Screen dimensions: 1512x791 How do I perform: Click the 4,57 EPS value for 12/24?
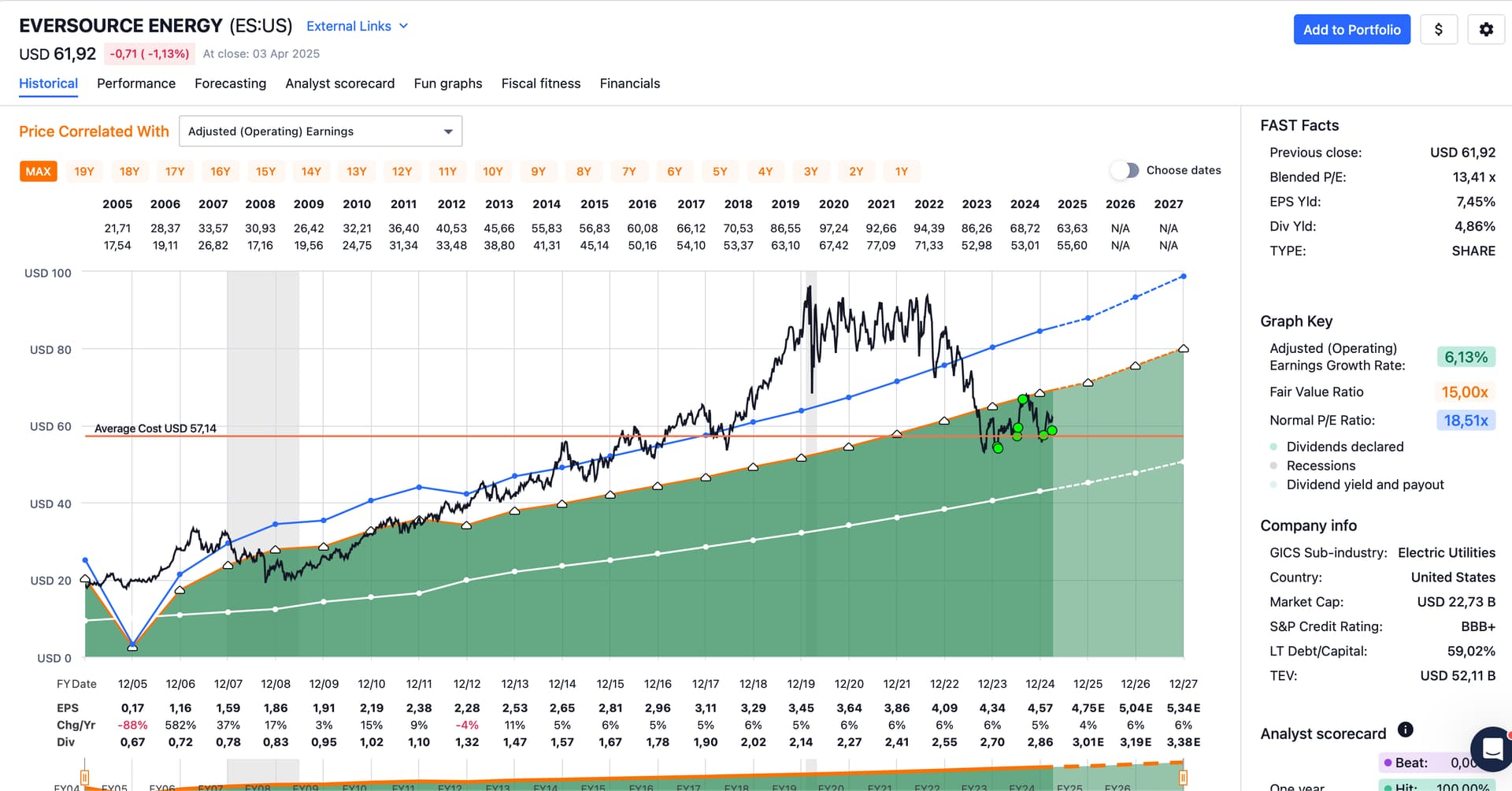(1039, 708)
